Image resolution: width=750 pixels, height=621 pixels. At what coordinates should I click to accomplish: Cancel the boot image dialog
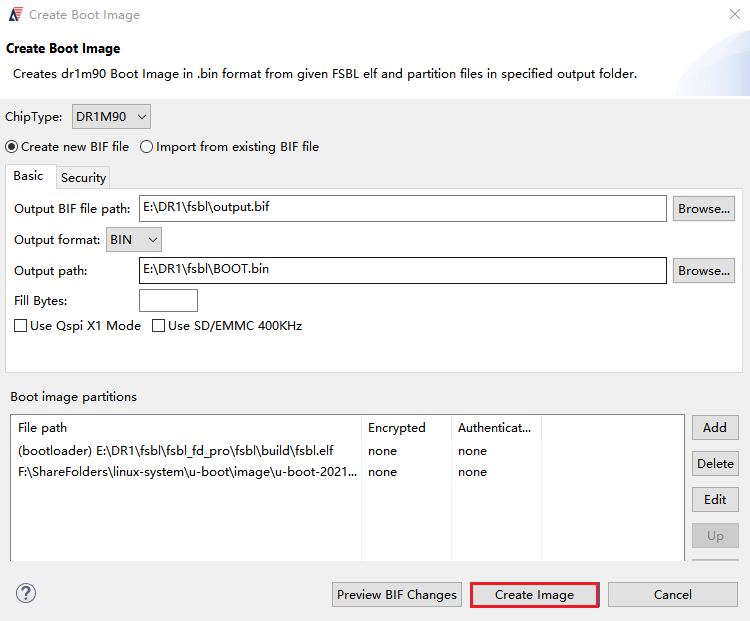(673, 595)
